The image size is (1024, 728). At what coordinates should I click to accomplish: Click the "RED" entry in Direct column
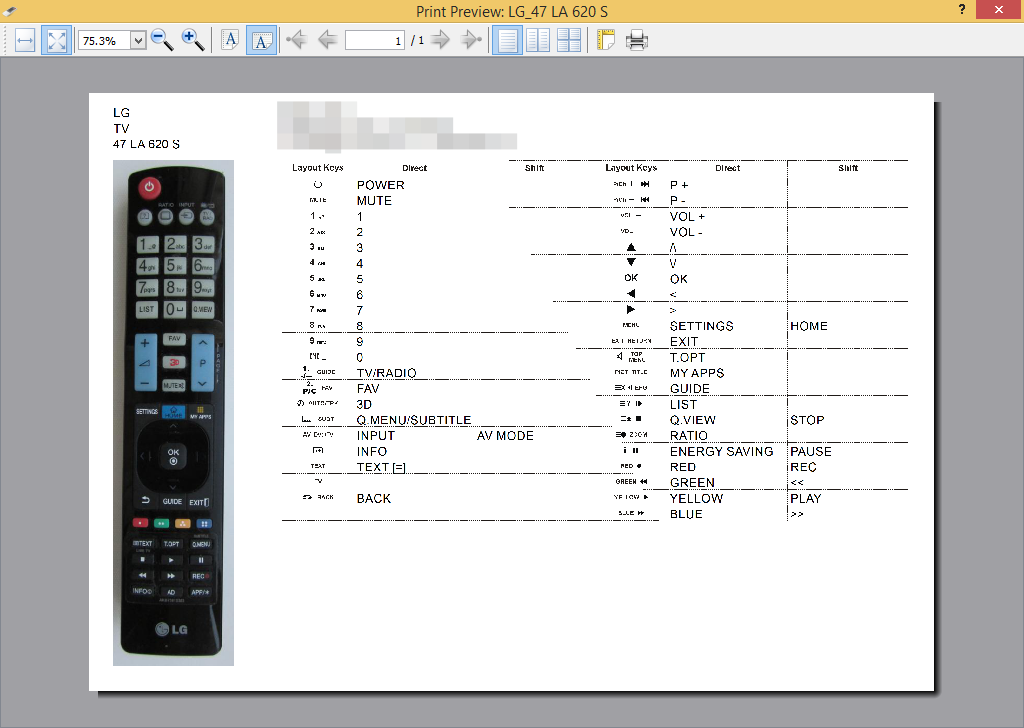pos(683,467)
